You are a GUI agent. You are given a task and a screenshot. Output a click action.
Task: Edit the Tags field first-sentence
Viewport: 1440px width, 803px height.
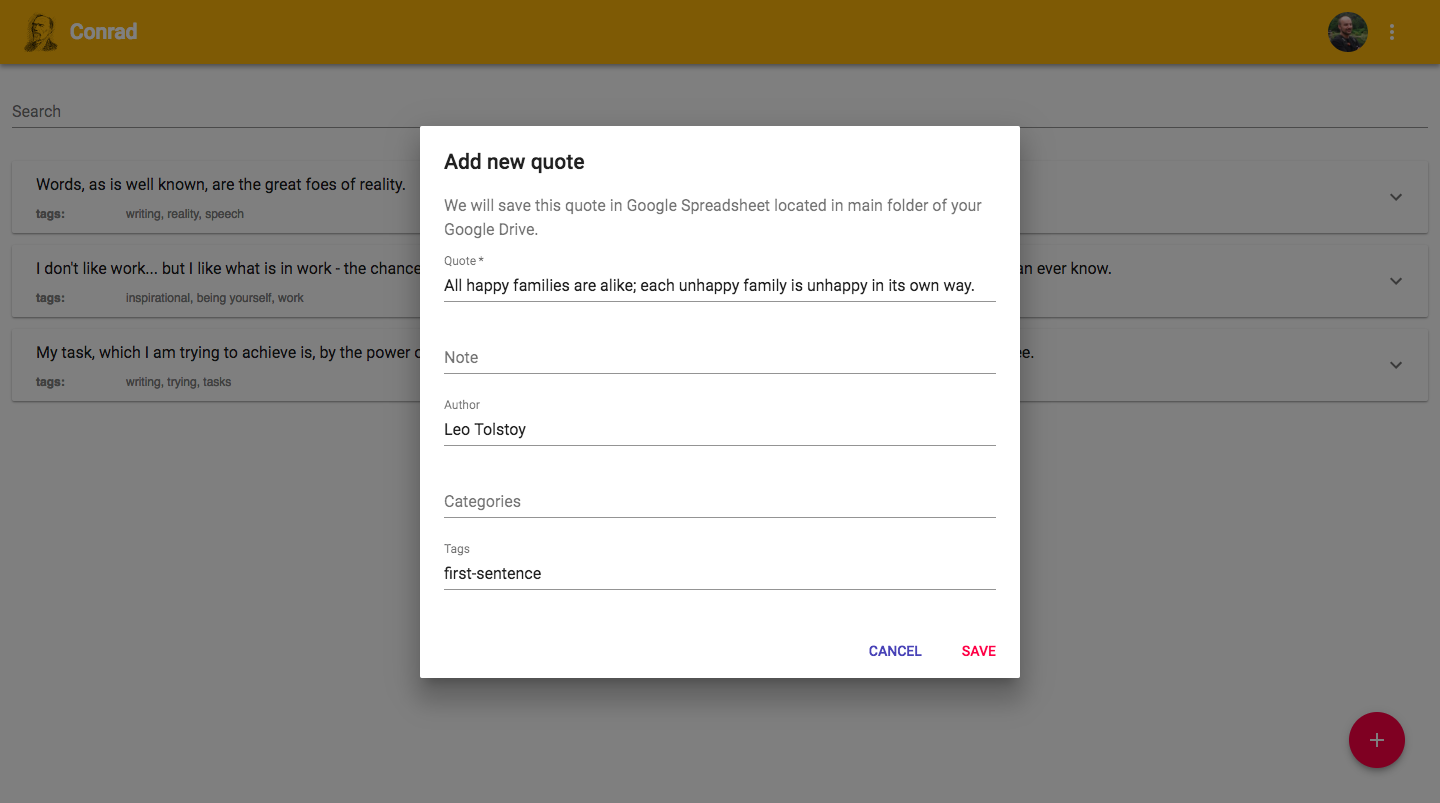coord(720,574)
